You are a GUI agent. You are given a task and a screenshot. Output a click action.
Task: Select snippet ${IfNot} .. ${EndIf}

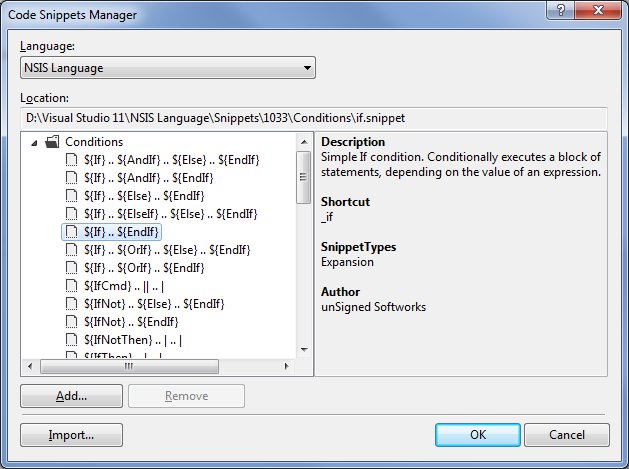click(x=131, y=322)
